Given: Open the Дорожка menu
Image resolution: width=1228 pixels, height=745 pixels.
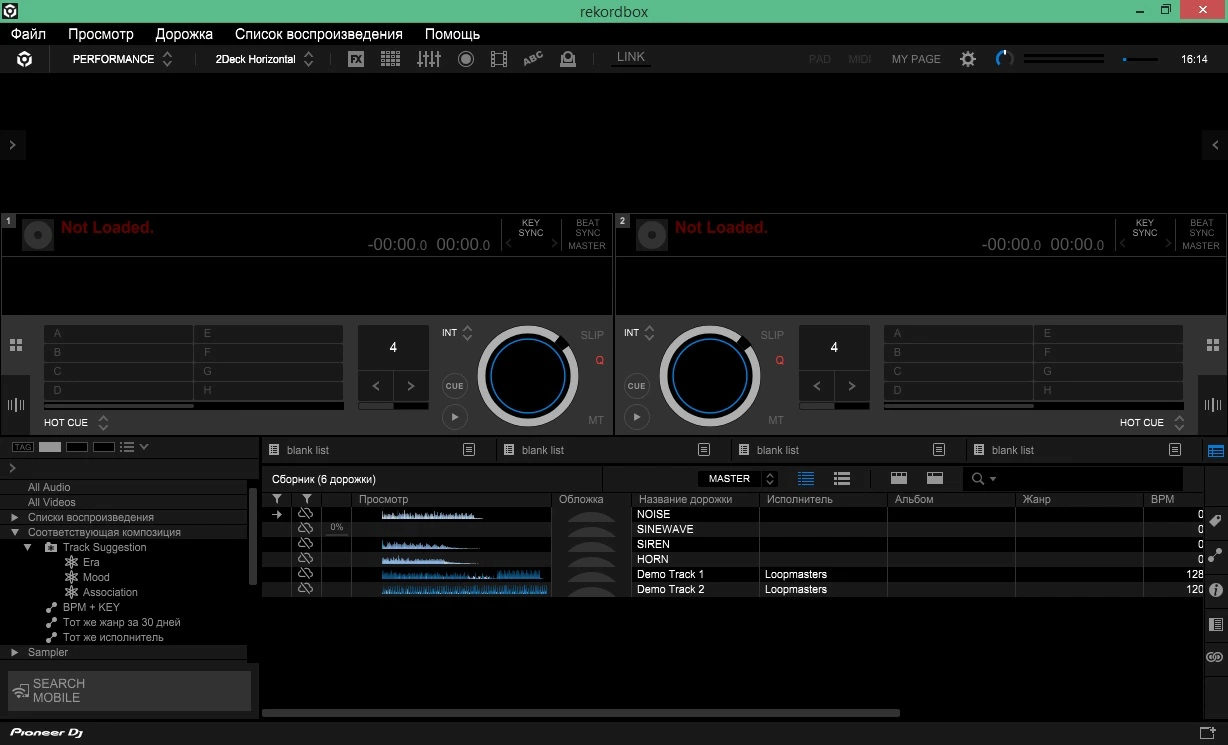Looking at the screenshot, I should (184, 34).
